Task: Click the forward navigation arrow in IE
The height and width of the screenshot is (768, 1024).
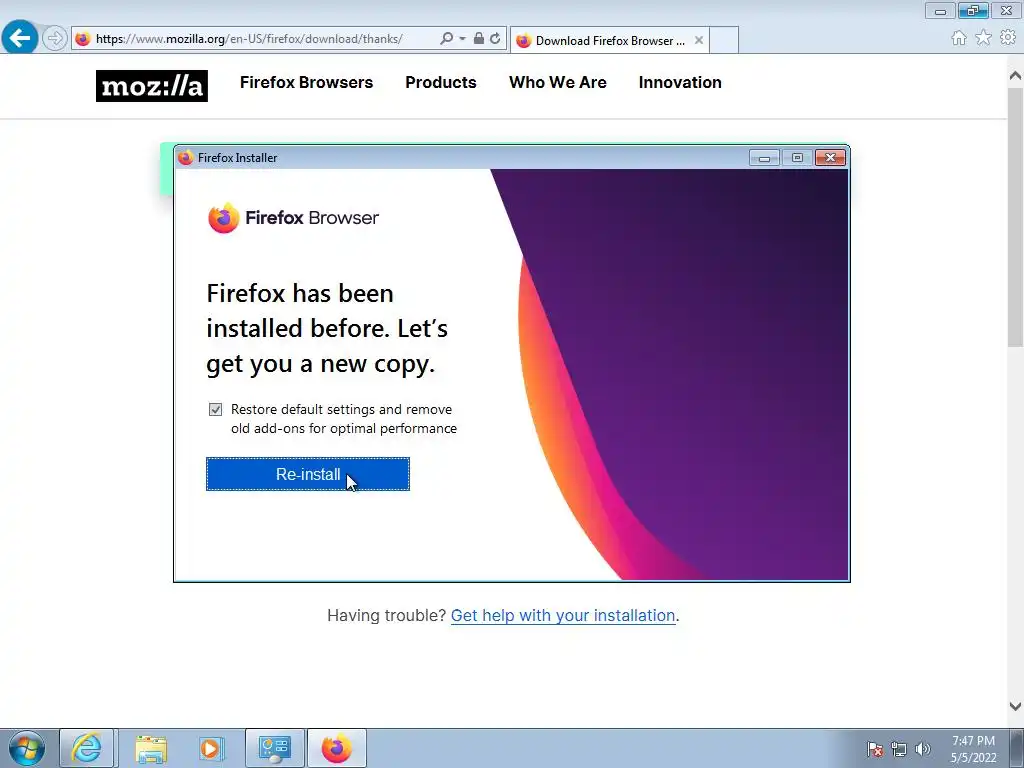Action: click(x=55, y=39)
